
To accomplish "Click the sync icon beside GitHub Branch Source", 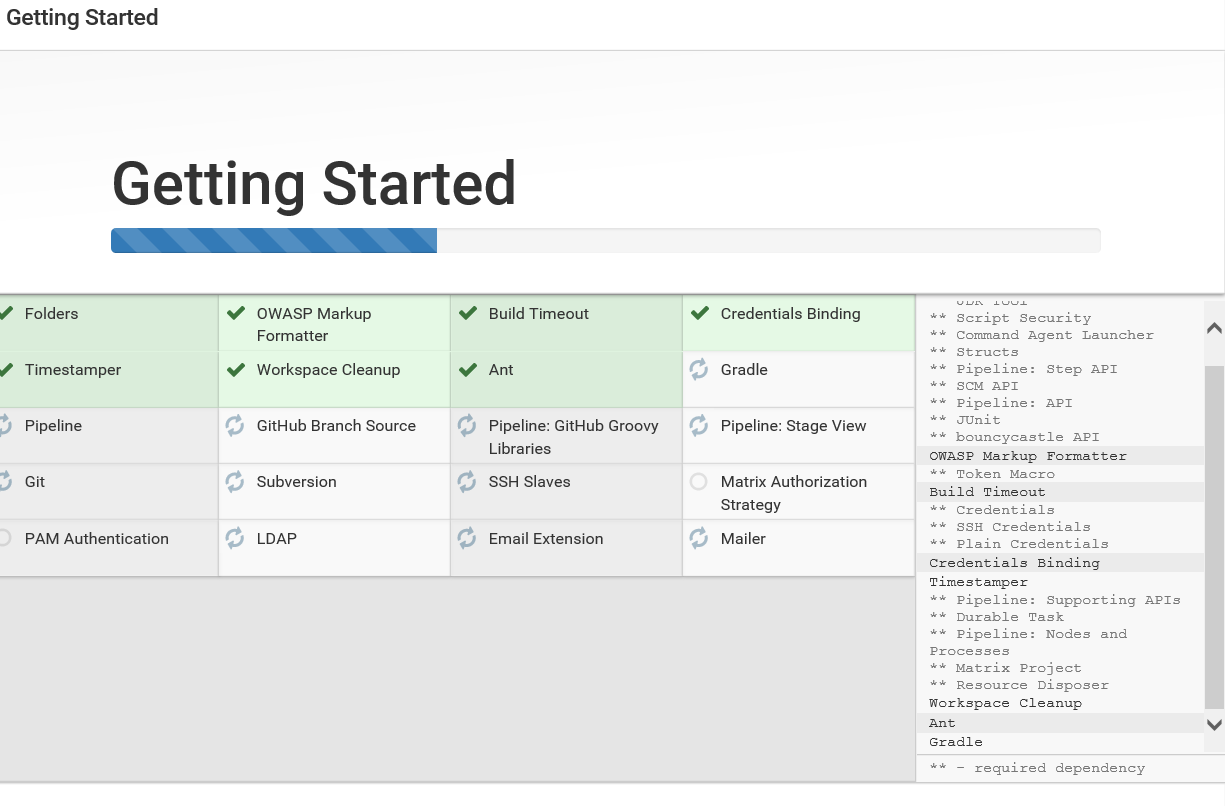I will click(x=235, y=425).
